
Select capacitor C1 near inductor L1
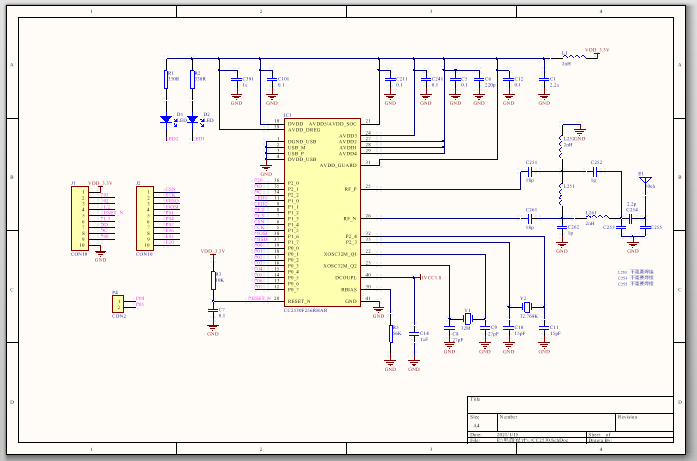(x=544, y=80)
